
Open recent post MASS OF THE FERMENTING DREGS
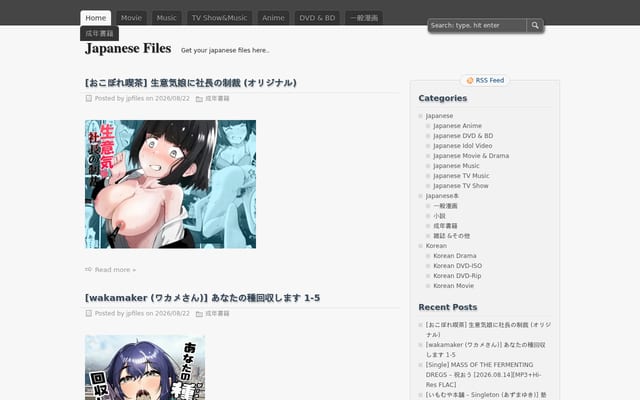tap(484, 375)
